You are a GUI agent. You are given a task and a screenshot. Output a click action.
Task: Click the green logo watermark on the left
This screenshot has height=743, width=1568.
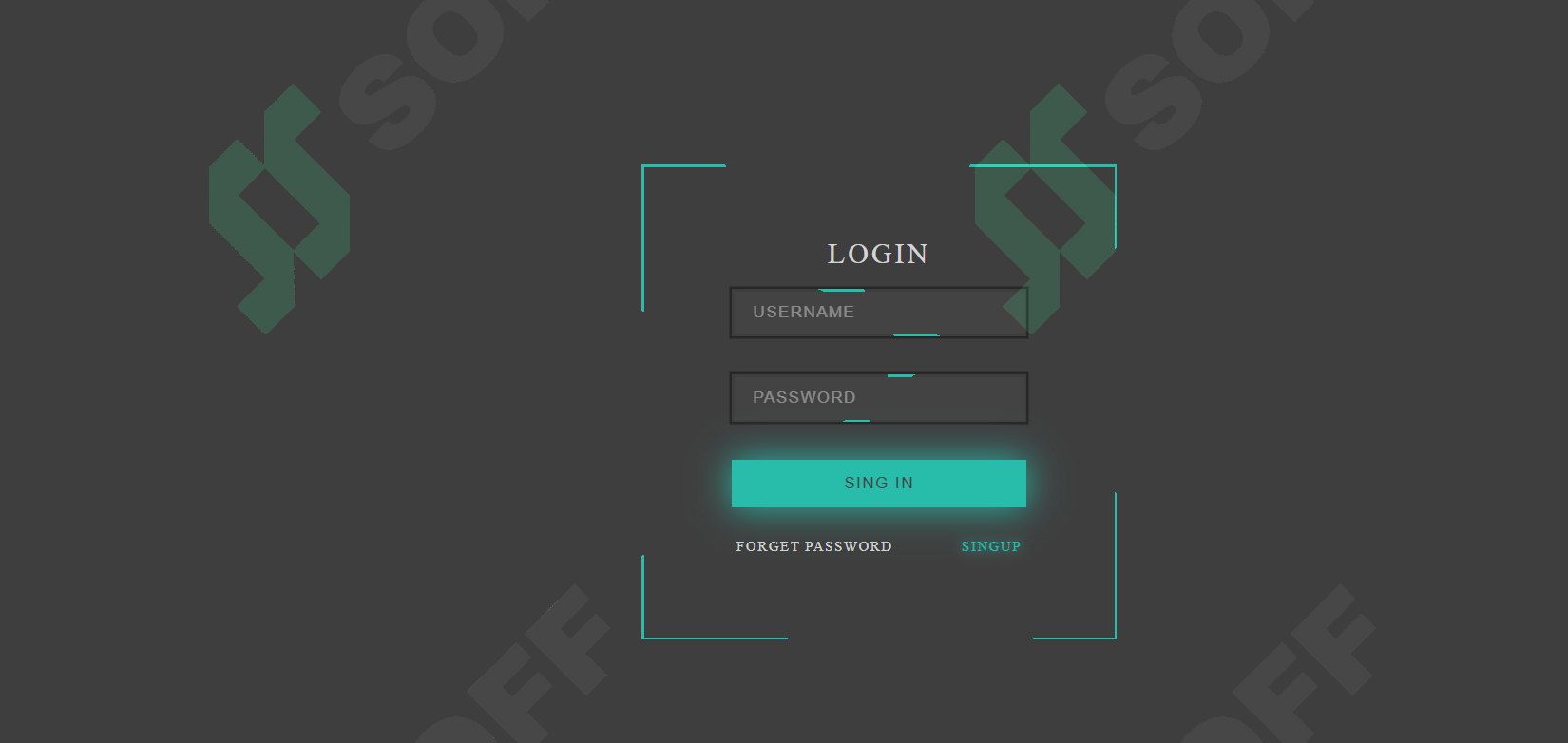279,209
